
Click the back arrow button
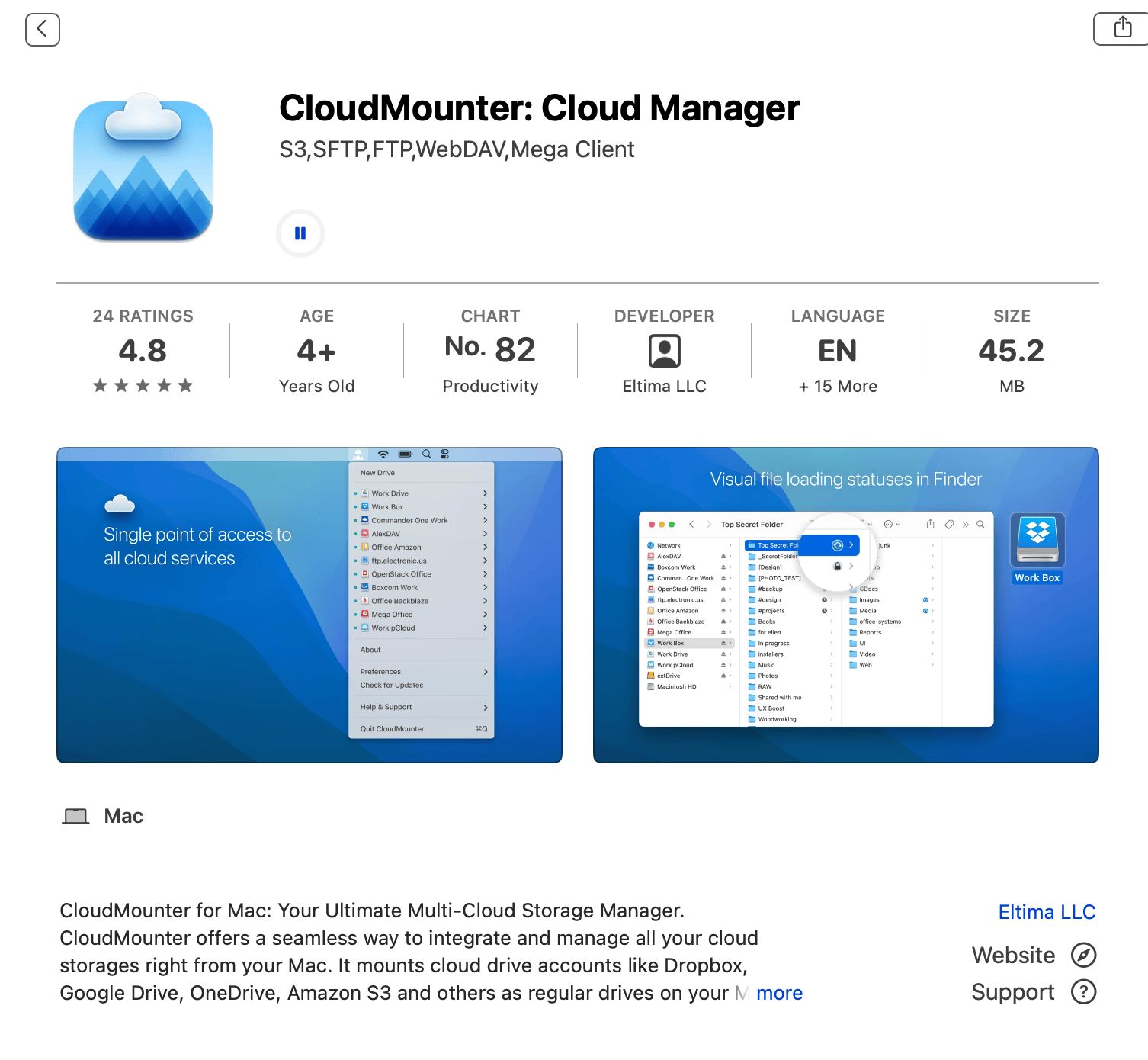(43, 30)
